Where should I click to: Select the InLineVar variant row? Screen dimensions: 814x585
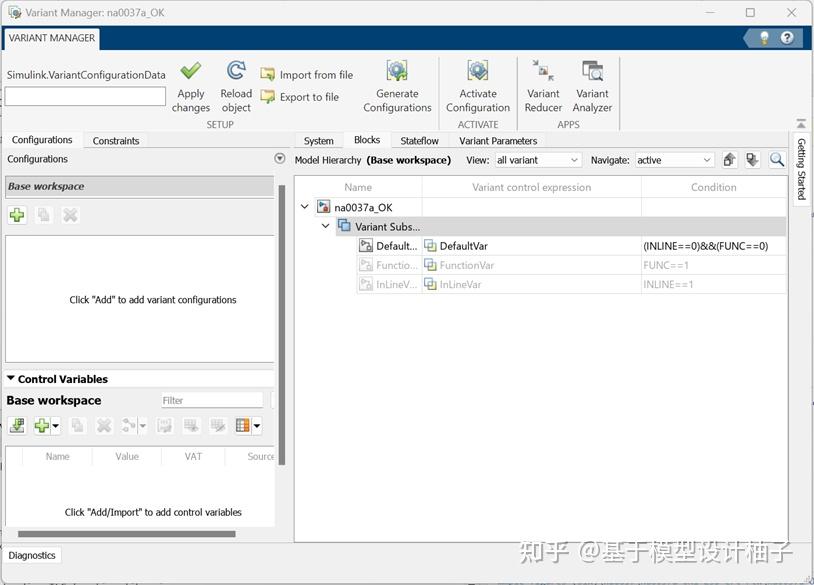572,284
